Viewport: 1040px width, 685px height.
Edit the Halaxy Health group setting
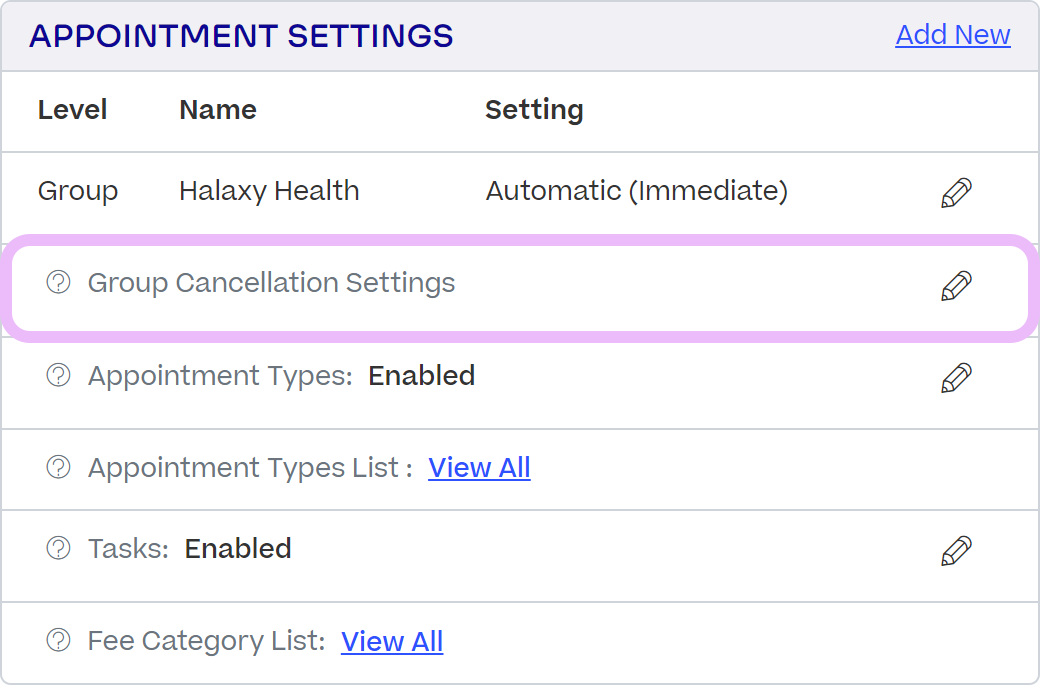coord(956,192)
